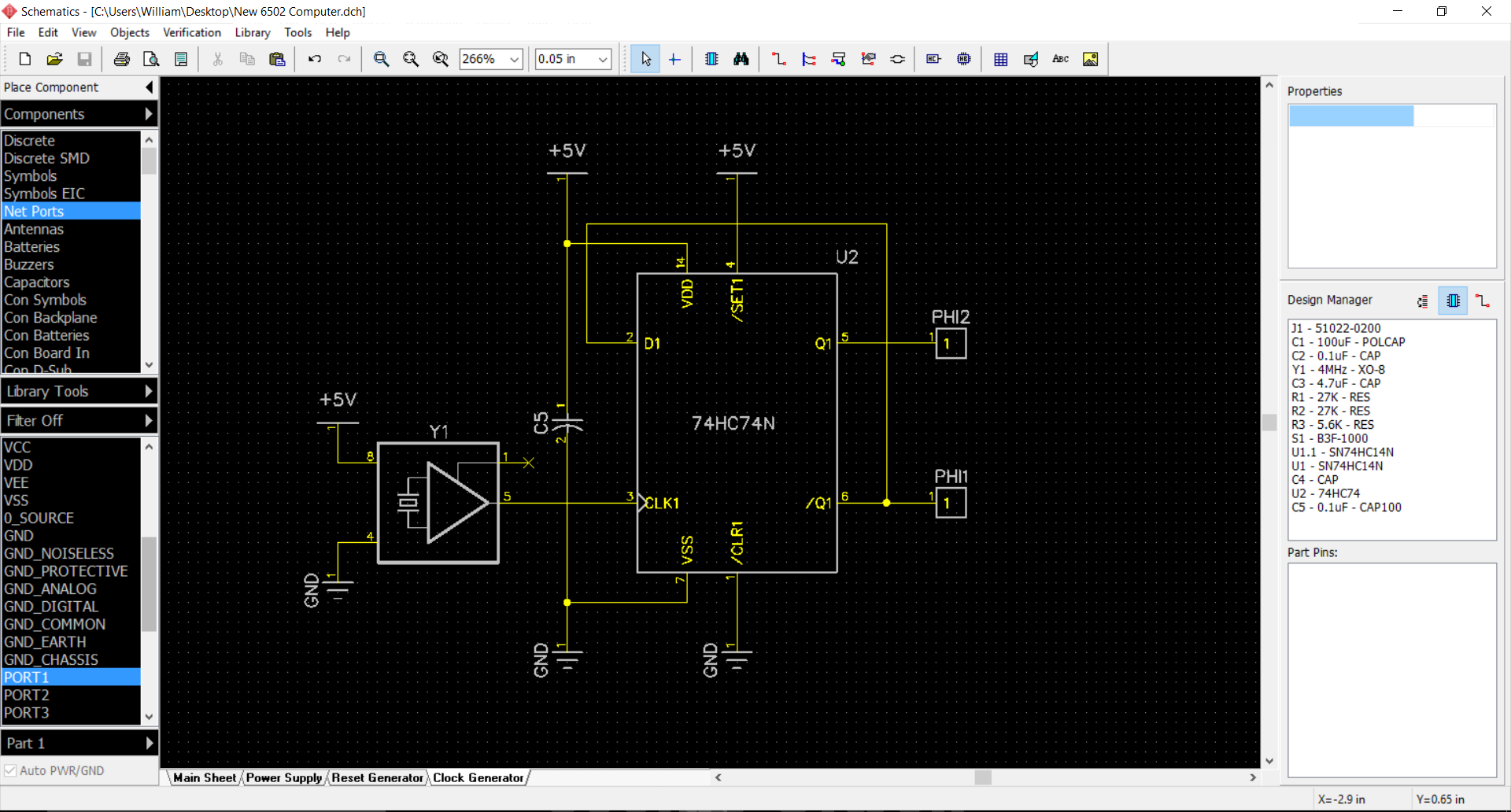Show nets view in Design Manager
This screenshot has height=812, width=1511.
[x=1483, y=301]
